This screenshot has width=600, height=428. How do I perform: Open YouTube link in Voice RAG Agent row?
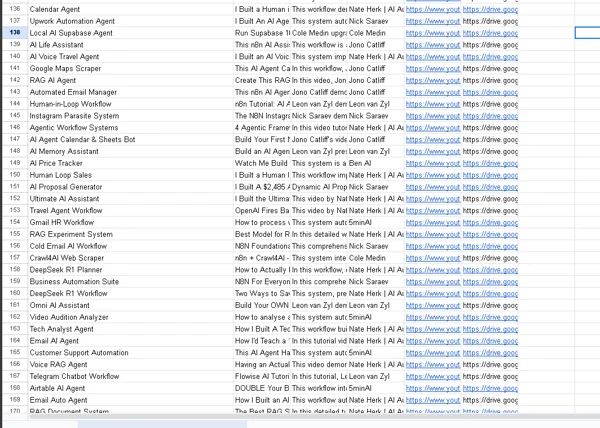coord(433,365)
